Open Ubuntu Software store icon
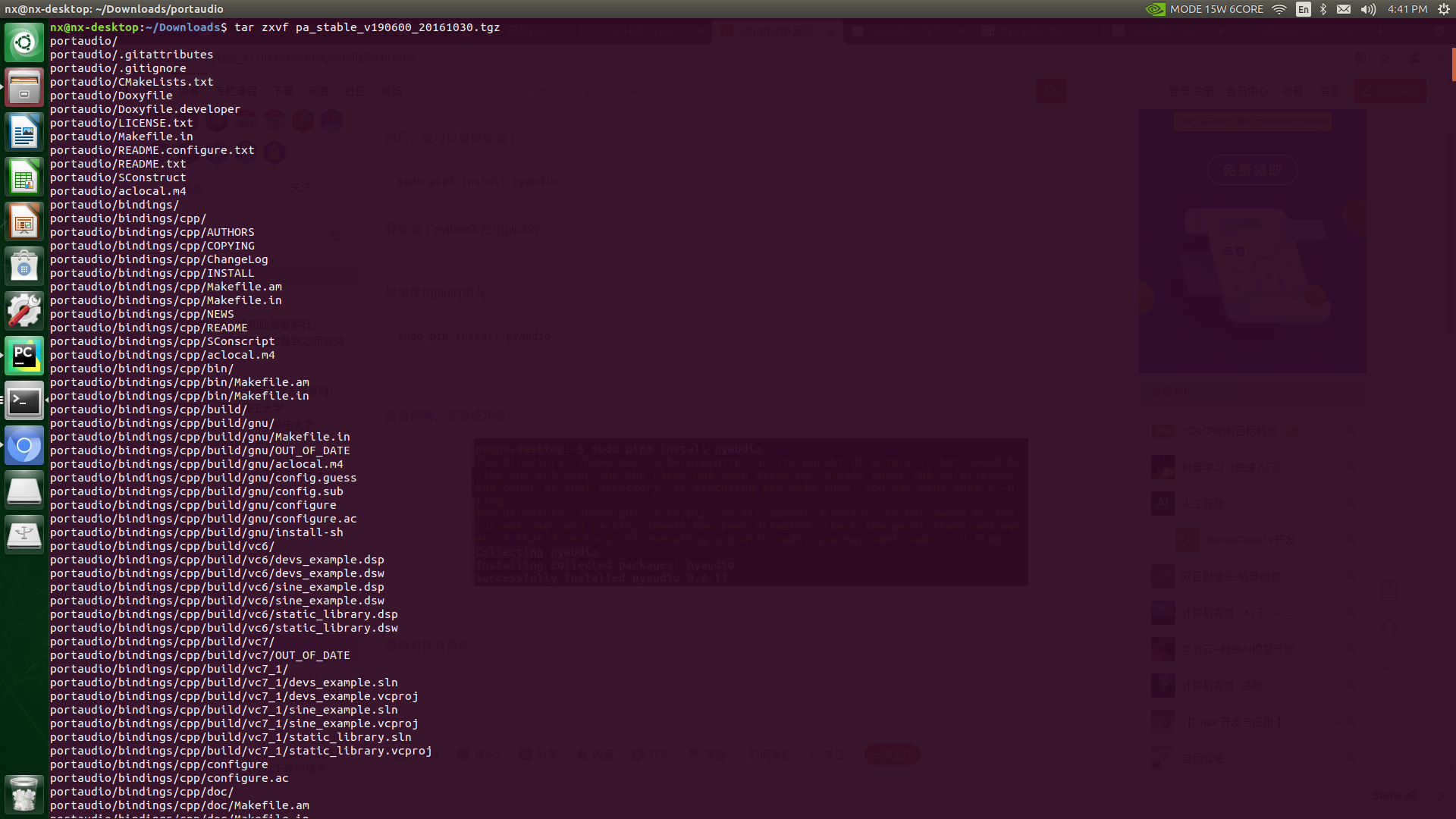1456x819 pixels. pyautogui.click(x=24, y=267)
